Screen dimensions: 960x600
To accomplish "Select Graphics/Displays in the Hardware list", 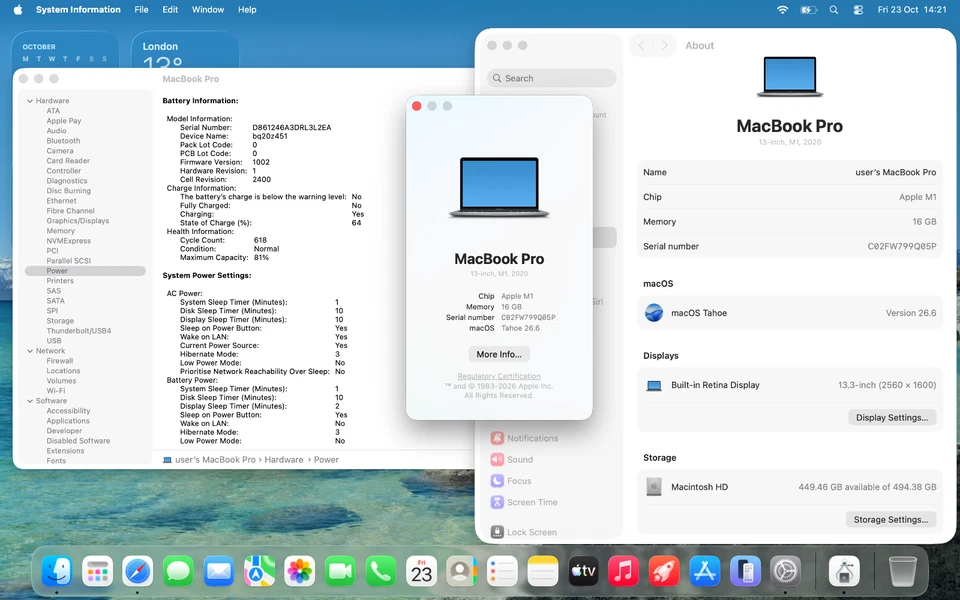I will click(x=78, y=221).
